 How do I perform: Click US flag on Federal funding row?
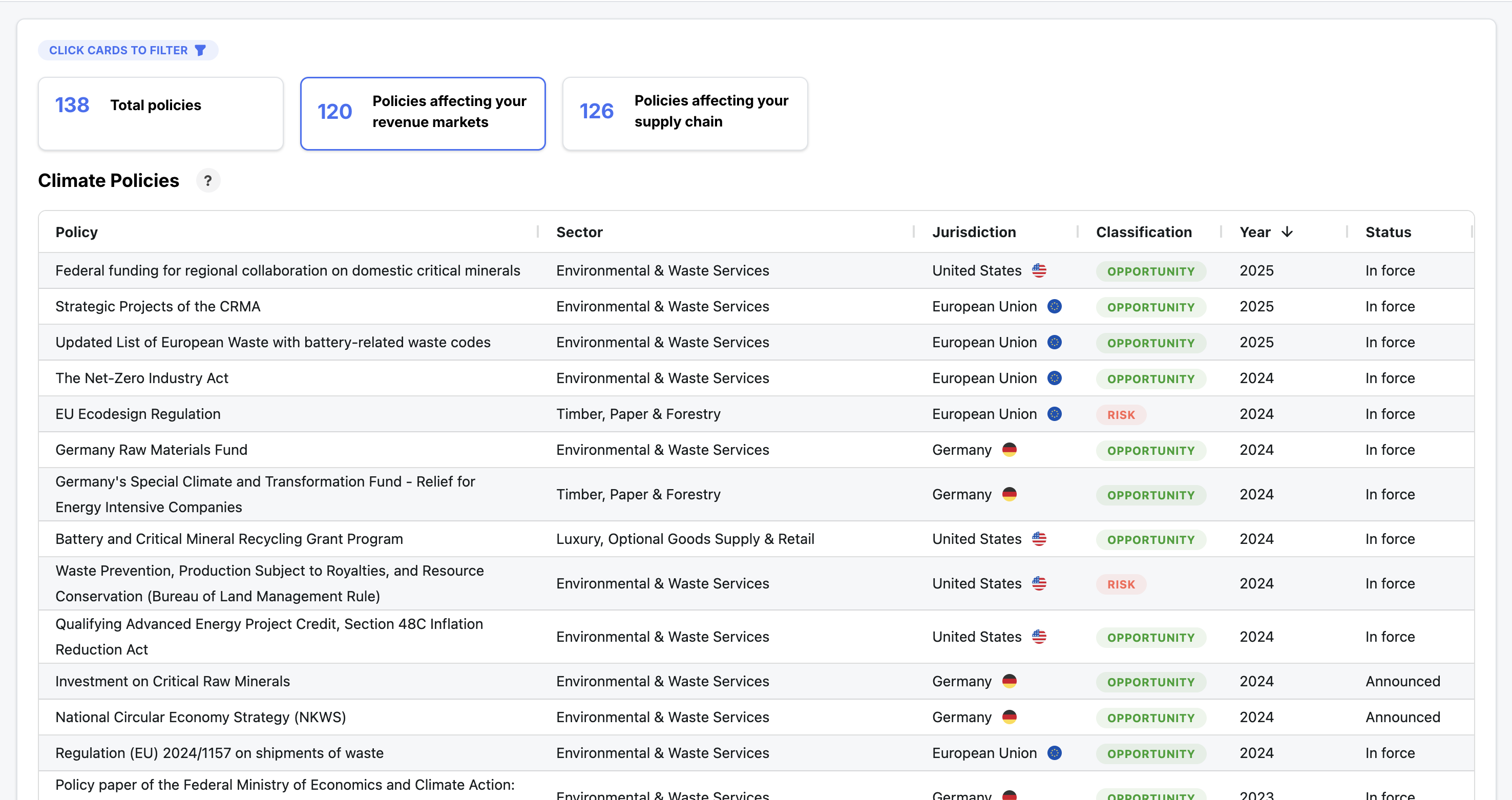[1039, 270]
